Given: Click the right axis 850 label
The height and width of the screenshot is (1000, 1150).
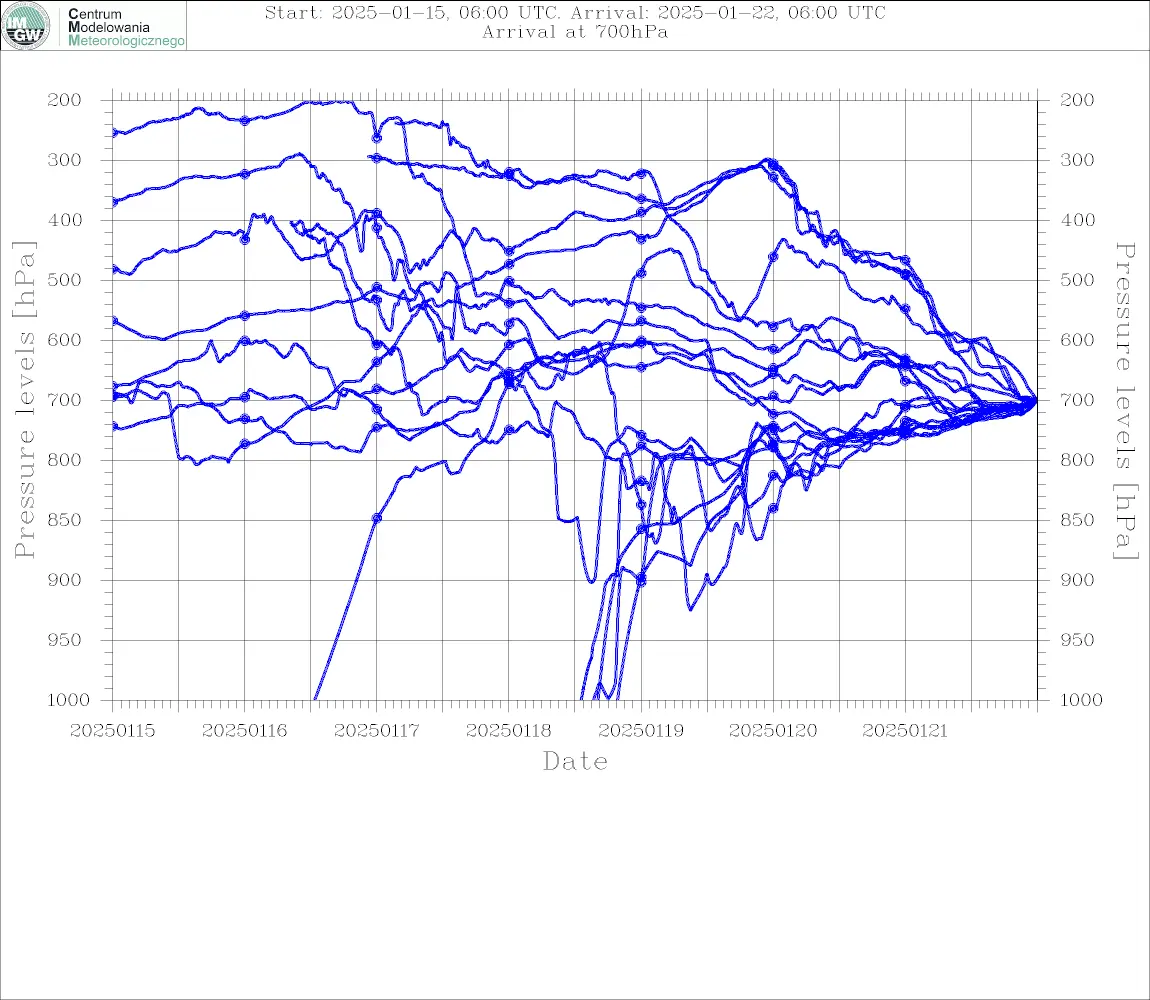Looking at the screenshot, I should coord(1077,520).
